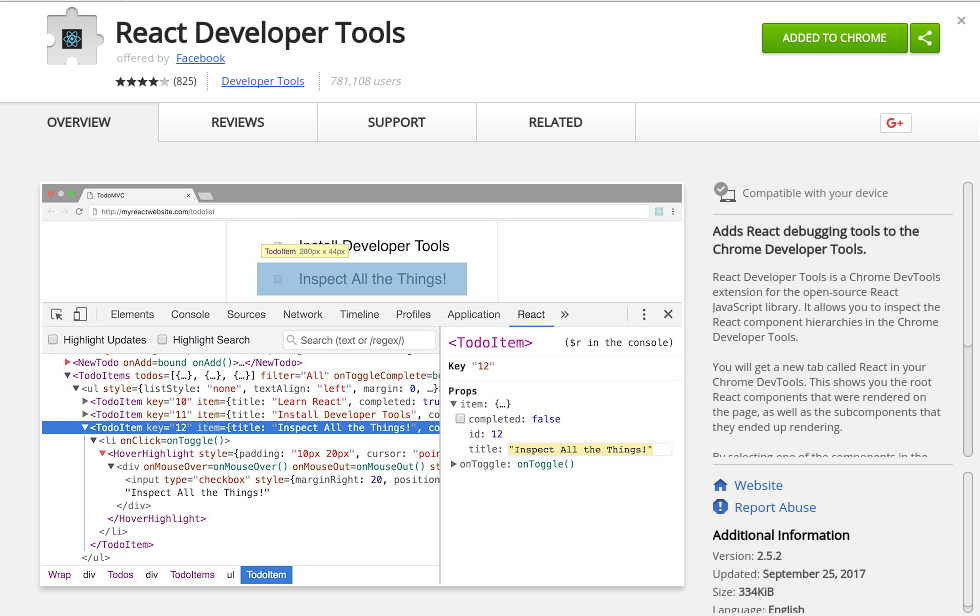Switch to the RELATED tab
Screen dimensions: 980x616
[x=556, y=122]
